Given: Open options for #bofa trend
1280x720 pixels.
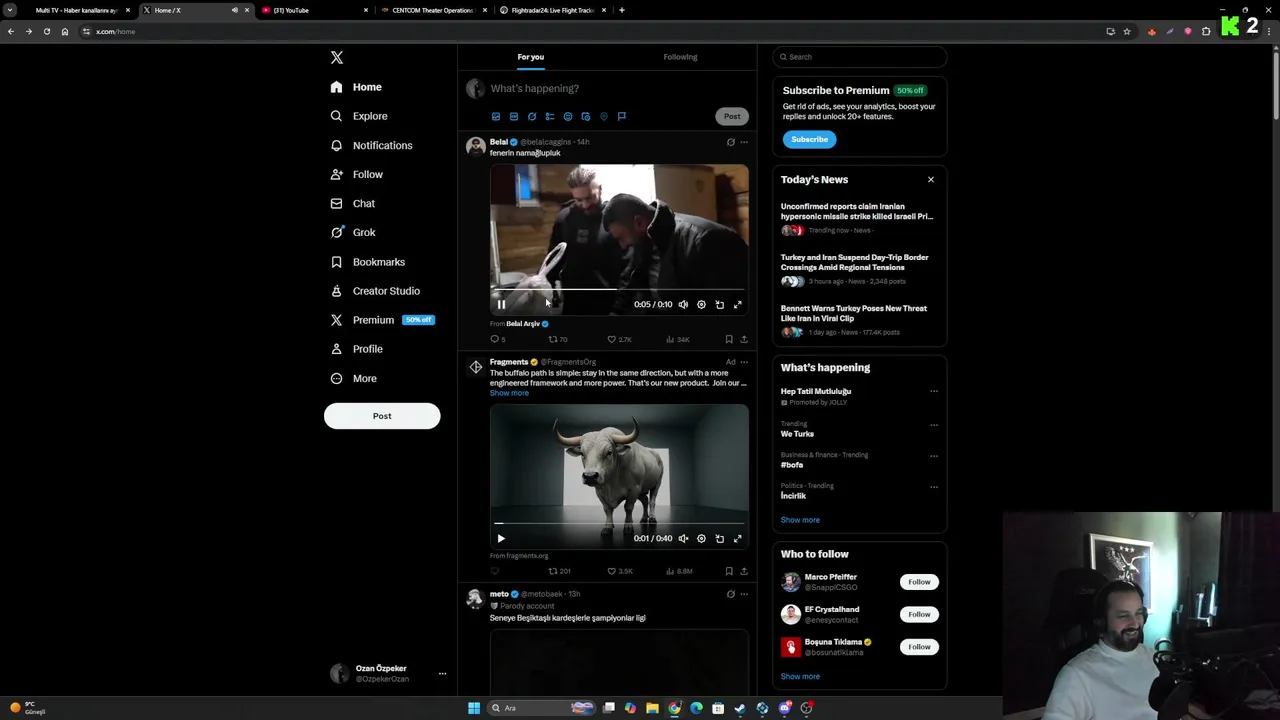Looking at the screenshot, I should (x=934, y=455).
